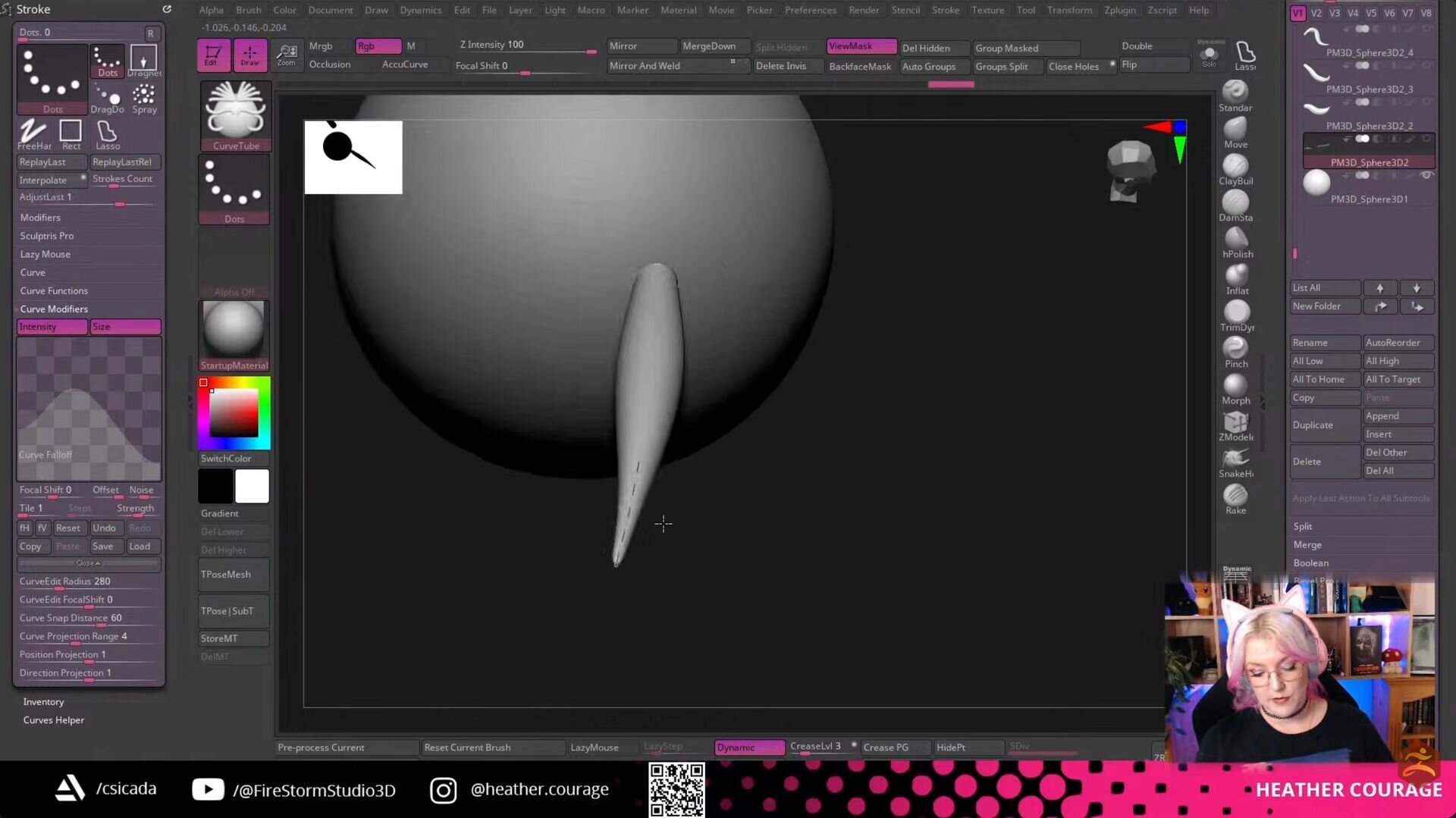Switch to the V2 subtool view tab
Viewport: 1456px width, 818px height.
pos(1316,13)
